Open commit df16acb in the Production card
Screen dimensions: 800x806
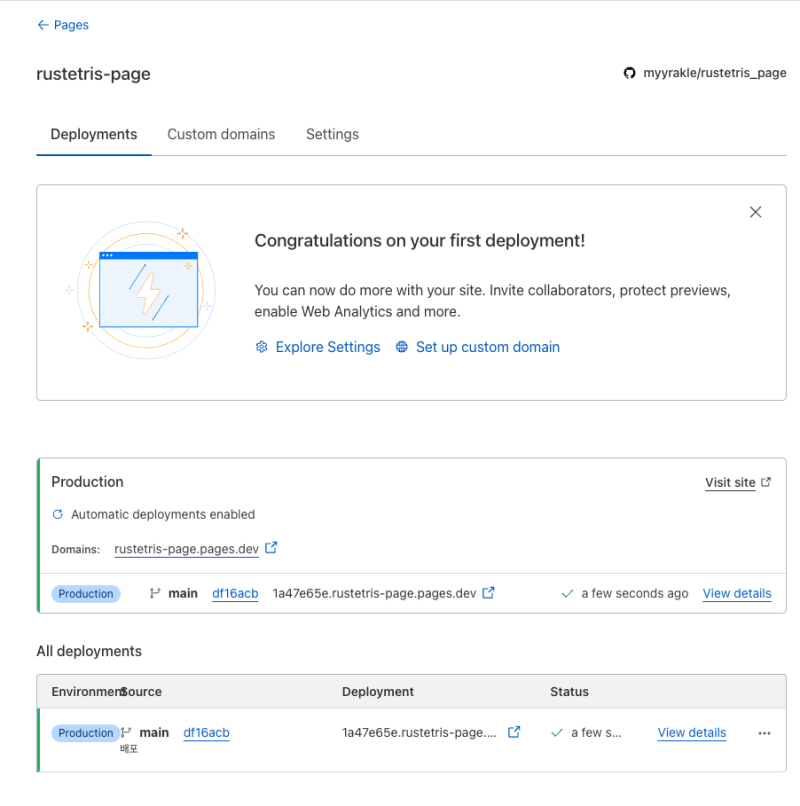click(235, 593)
